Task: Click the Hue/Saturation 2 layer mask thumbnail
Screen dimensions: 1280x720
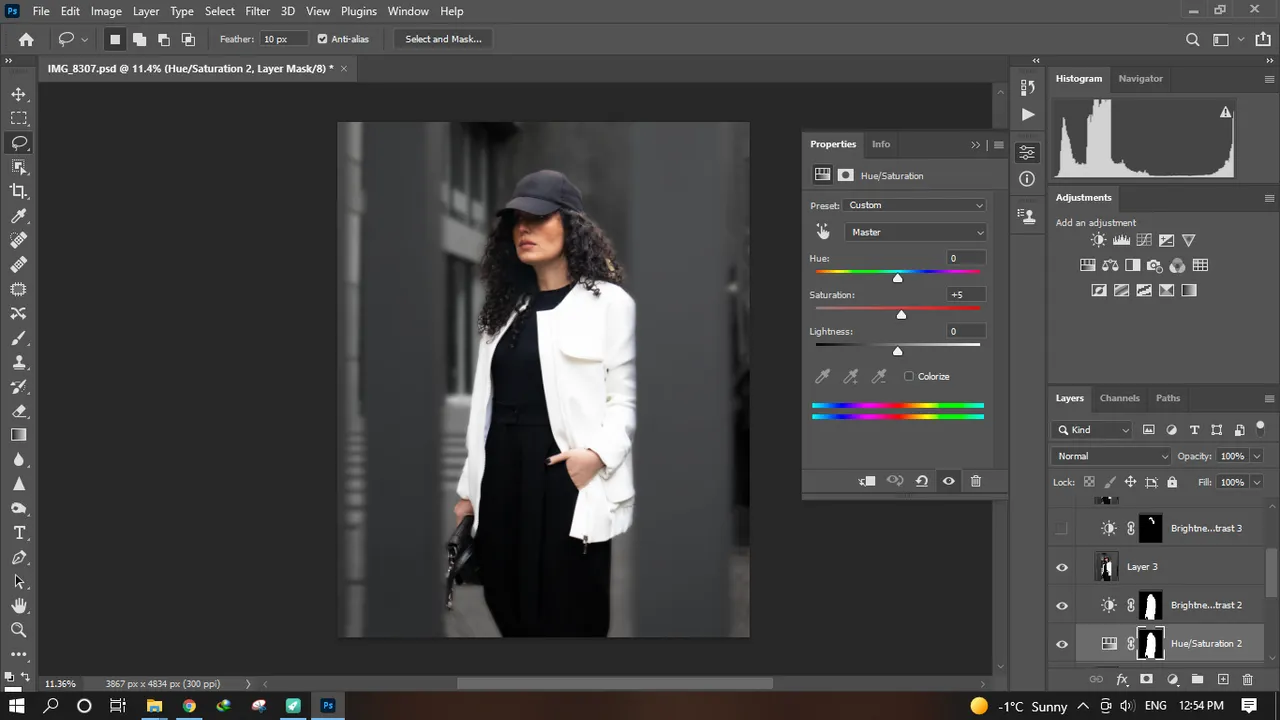Action: 1151,644
